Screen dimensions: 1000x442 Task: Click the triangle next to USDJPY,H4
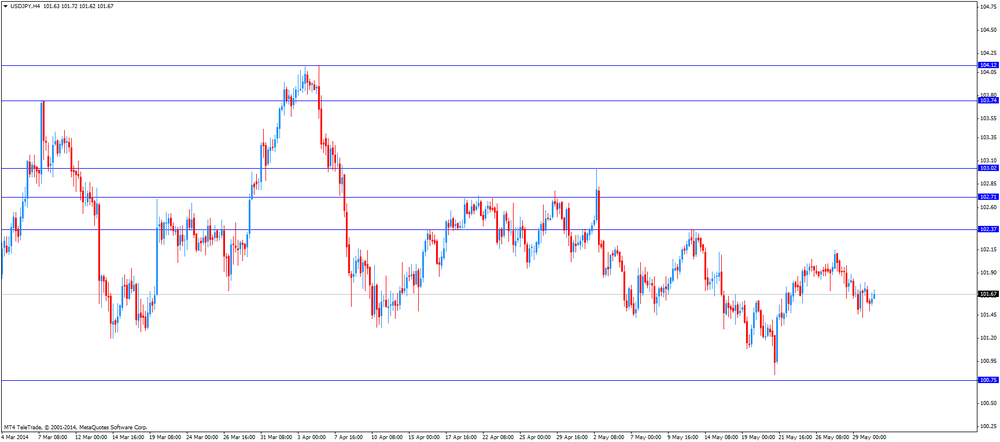tap(5, 6)
